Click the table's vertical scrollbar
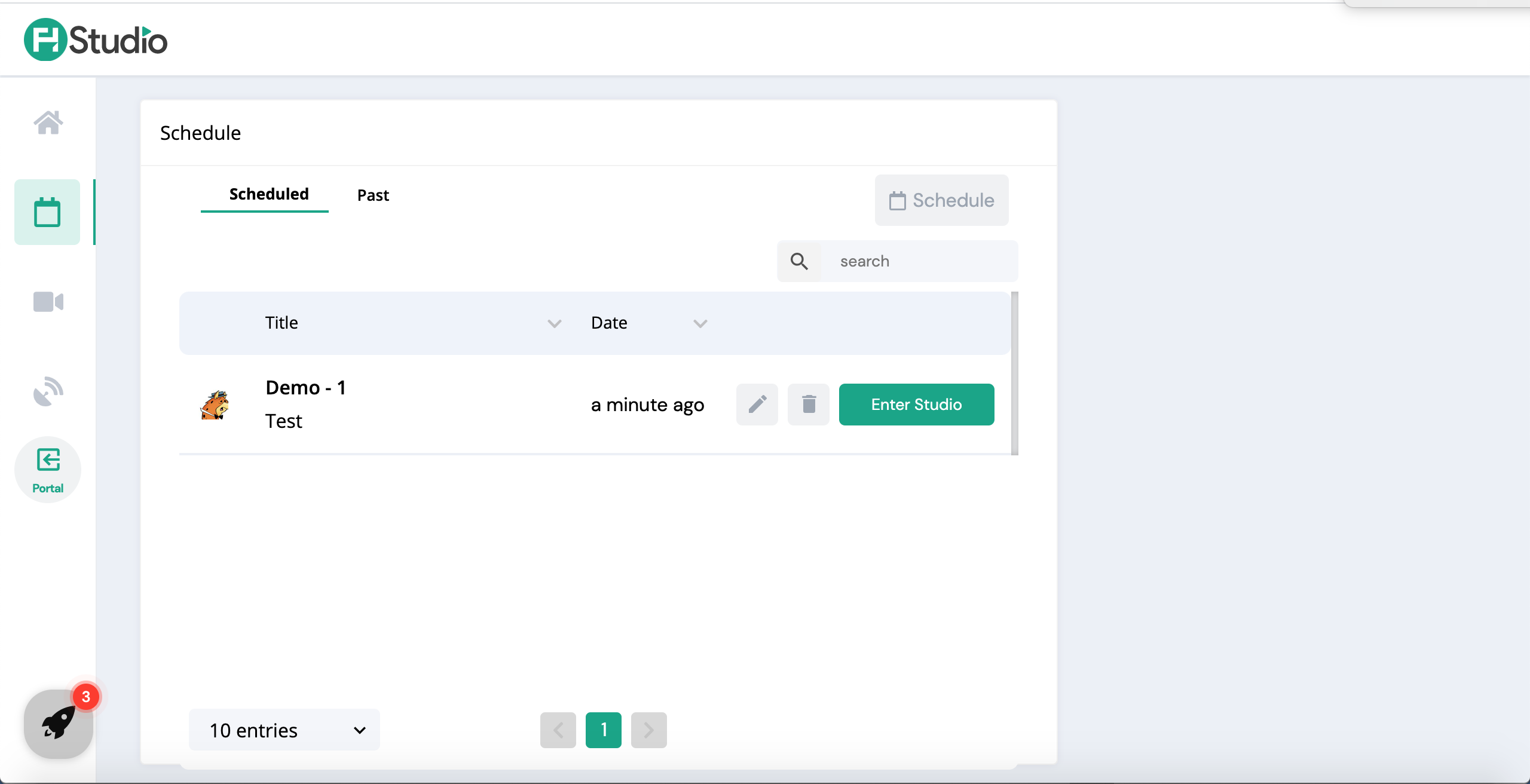 click(x=1014, y=373)
